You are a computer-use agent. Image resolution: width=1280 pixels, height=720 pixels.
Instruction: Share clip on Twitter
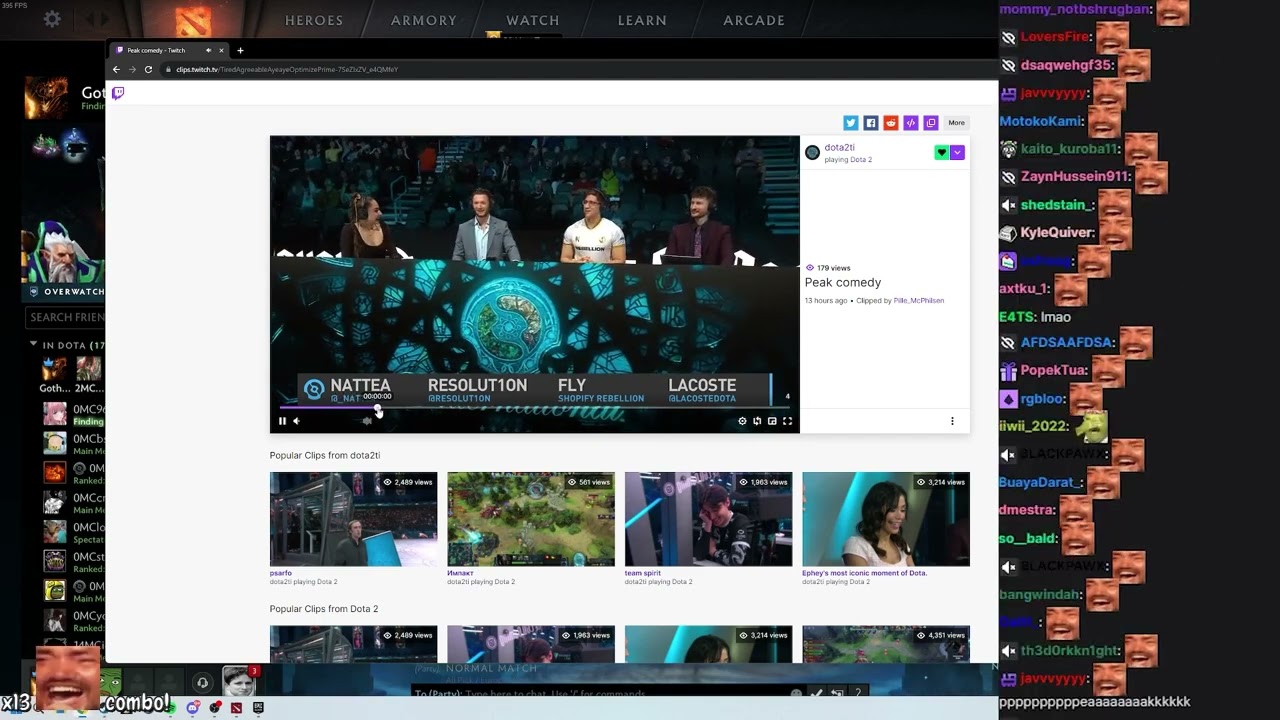[851, 123]
